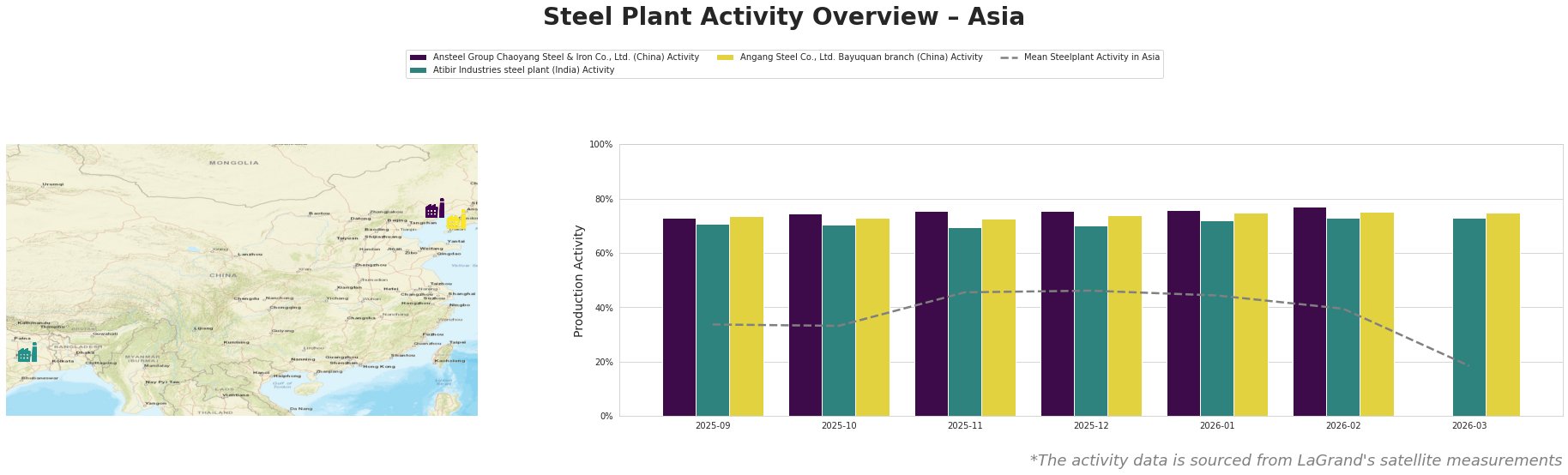Click the yellow Angang Bayuquan legend swatch
Screen dimensions: 1568x475
[x=725, y=57]
